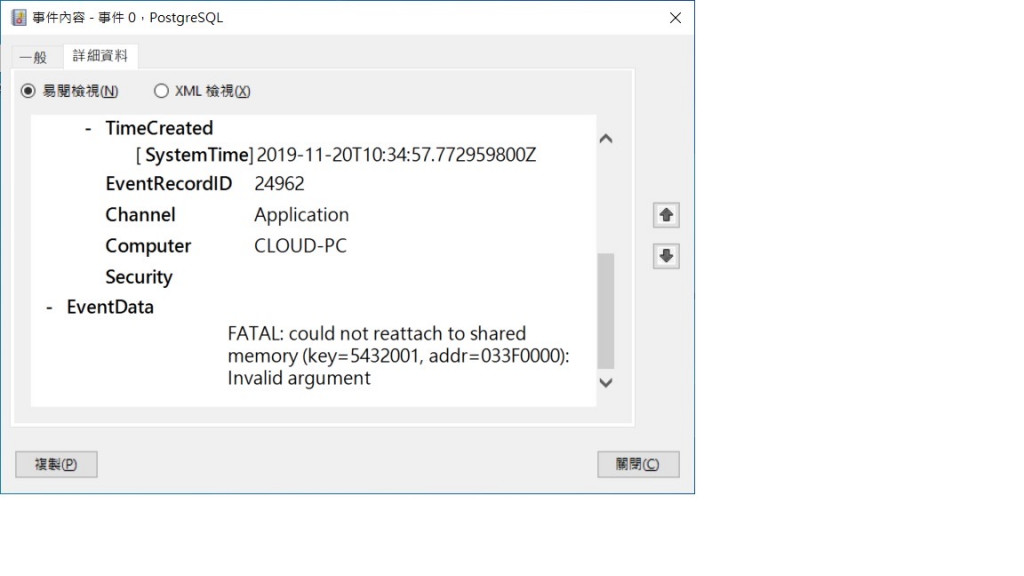This screenshot has height=576, width=1024.
Task: Select the Channel Application row
Action: (x=227, y=215)
